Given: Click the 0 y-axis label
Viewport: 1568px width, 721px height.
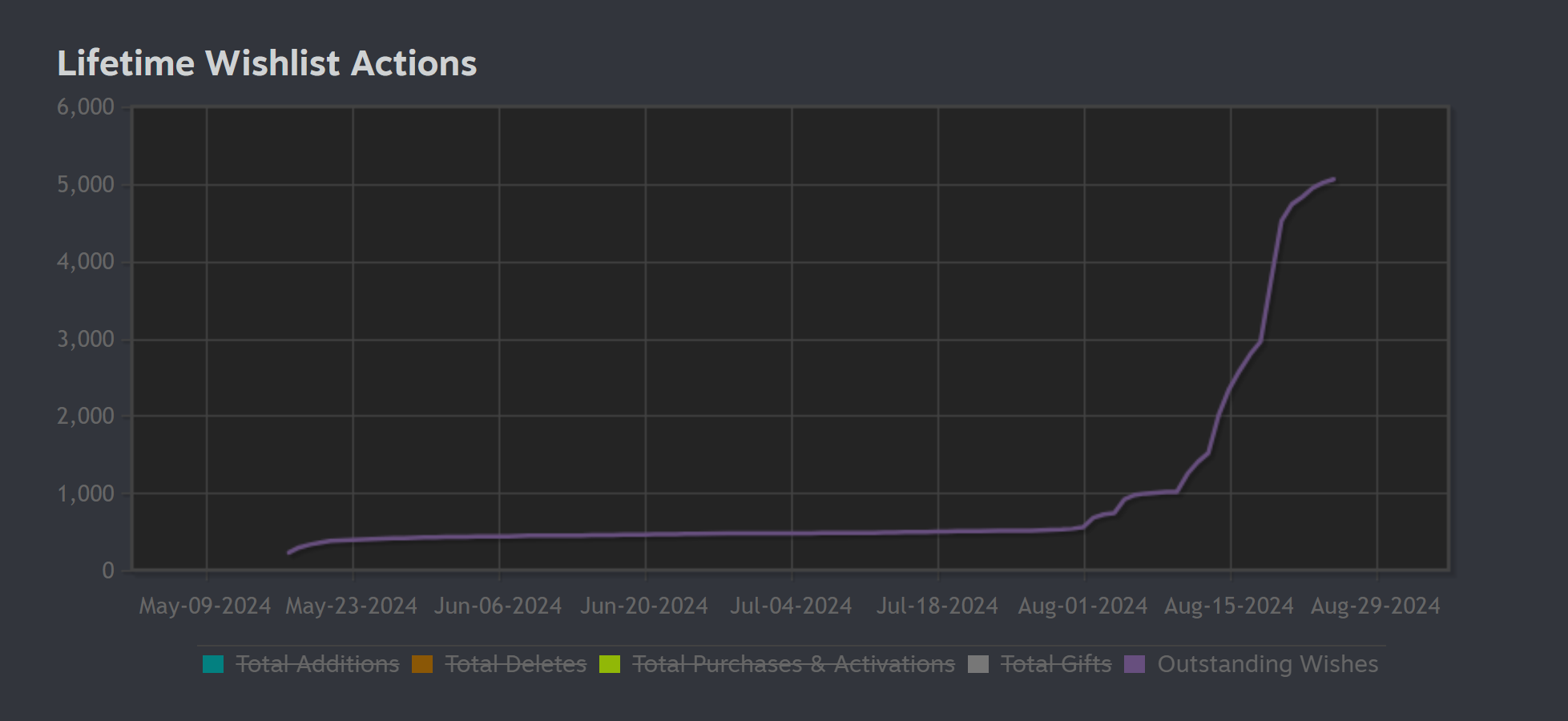Looking at the screenshot, I should pyautogui.click(x=108, y=571).
